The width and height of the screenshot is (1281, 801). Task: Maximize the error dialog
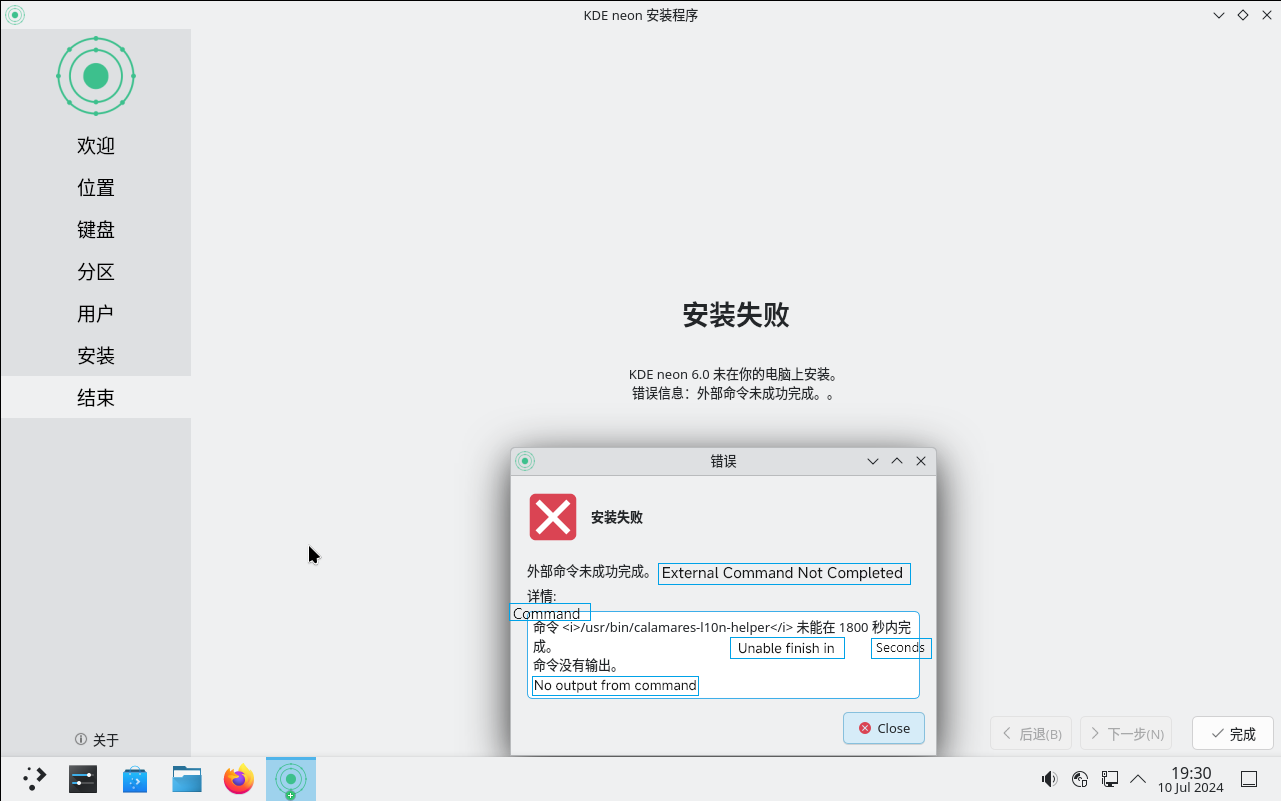coord(897,461)
